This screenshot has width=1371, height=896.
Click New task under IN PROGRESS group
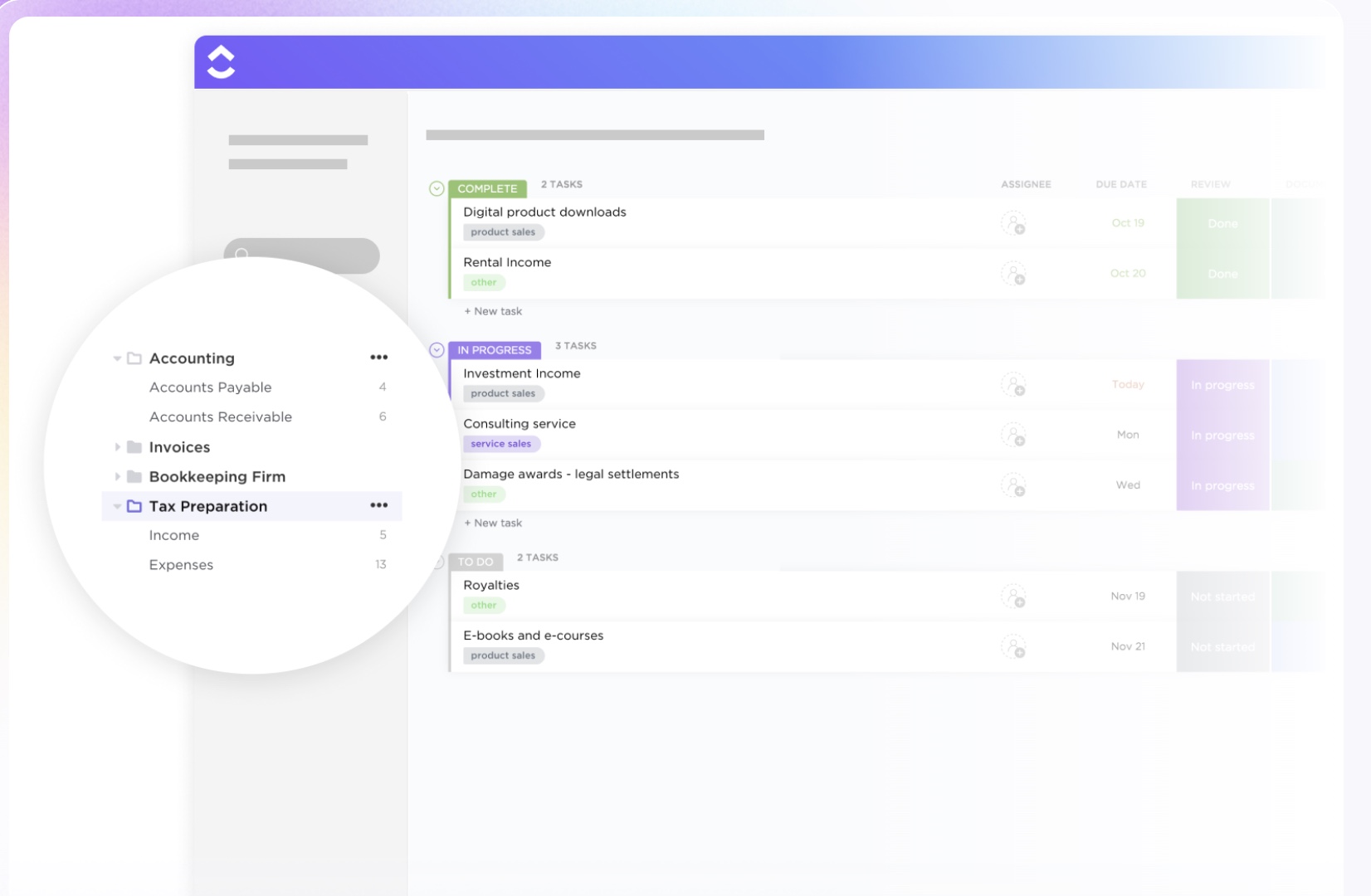[x=493, y=523]
